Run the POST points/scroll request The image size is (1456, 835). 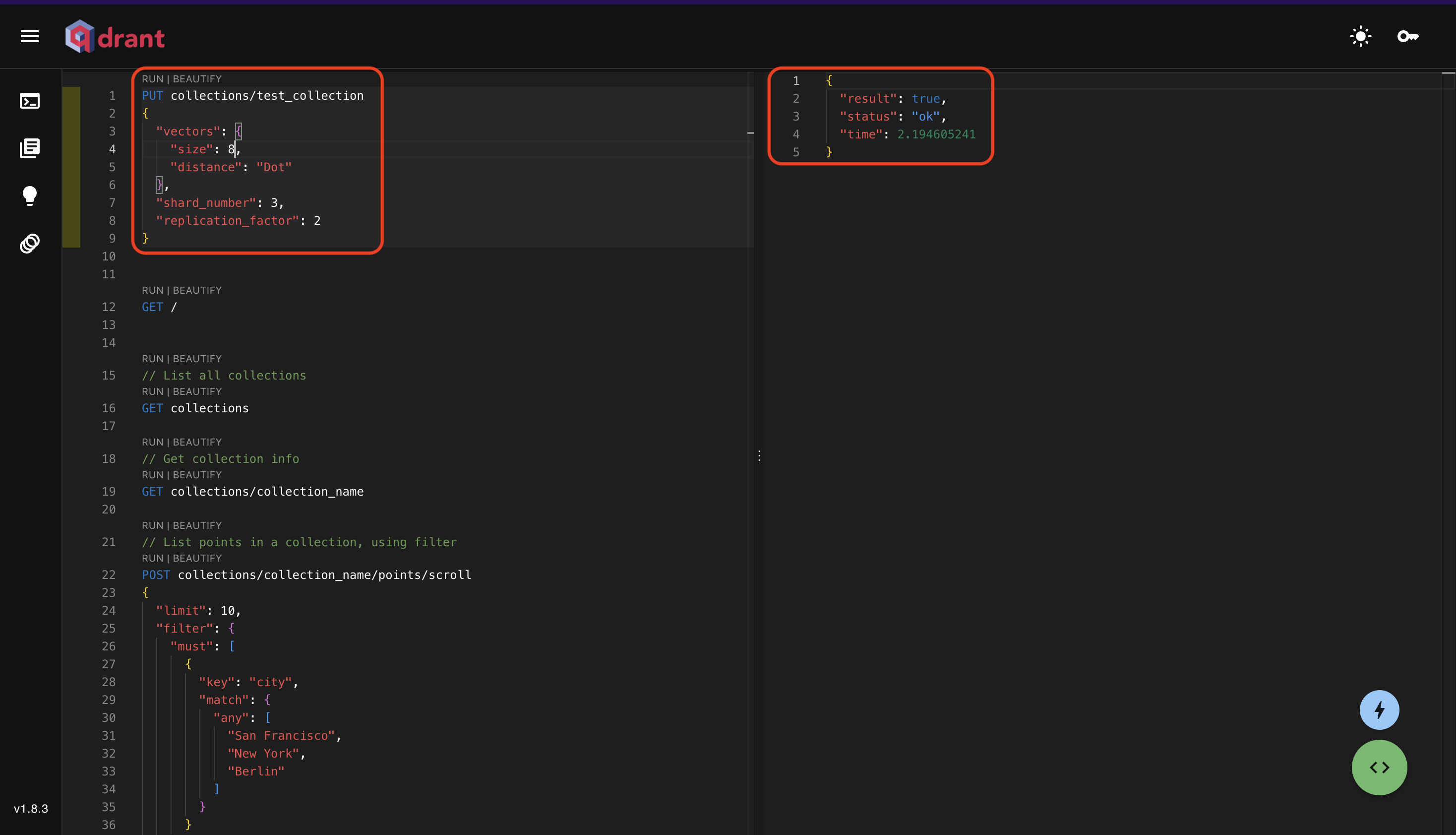152,559
